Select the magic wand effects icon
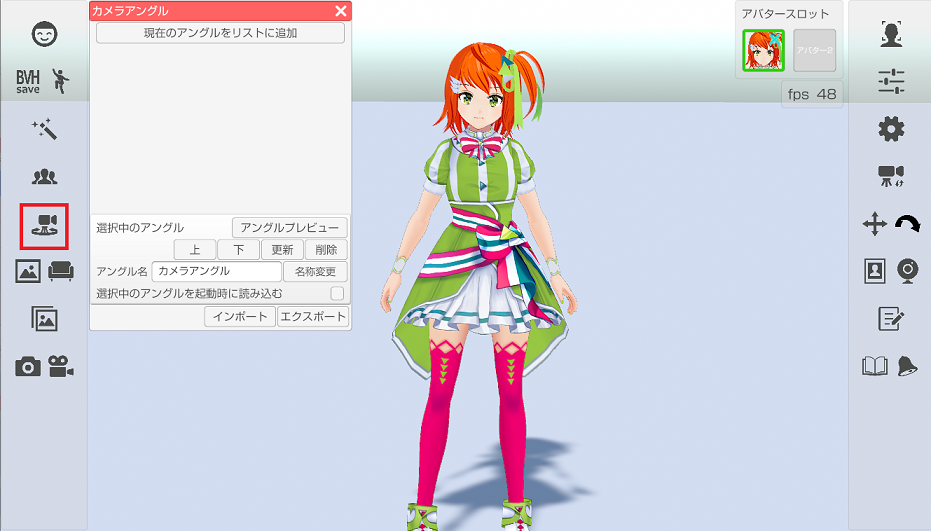 click(45, 129)
